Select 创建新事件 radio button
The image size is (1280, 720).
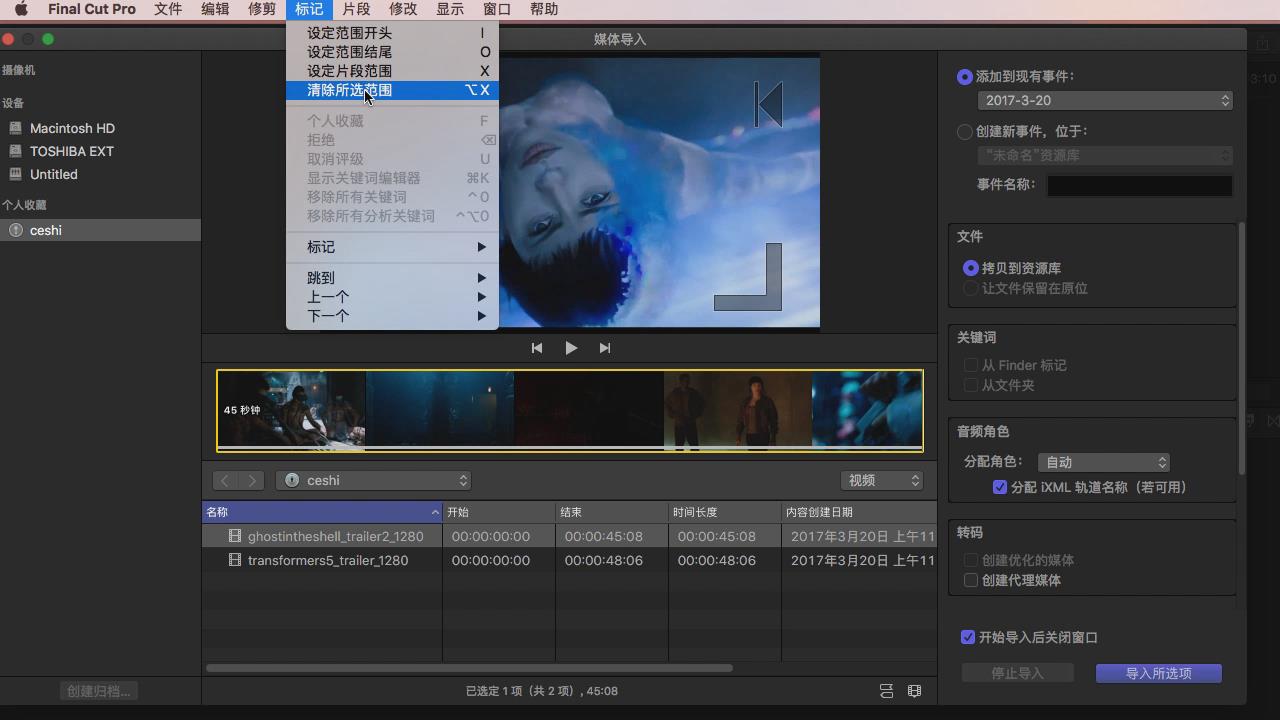pyautogui.click(x=965, y=132)
